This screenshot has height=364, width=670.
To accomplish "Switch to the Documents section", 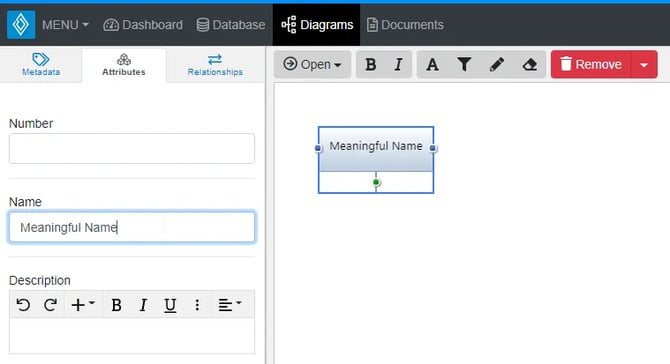I will (405, 25).
